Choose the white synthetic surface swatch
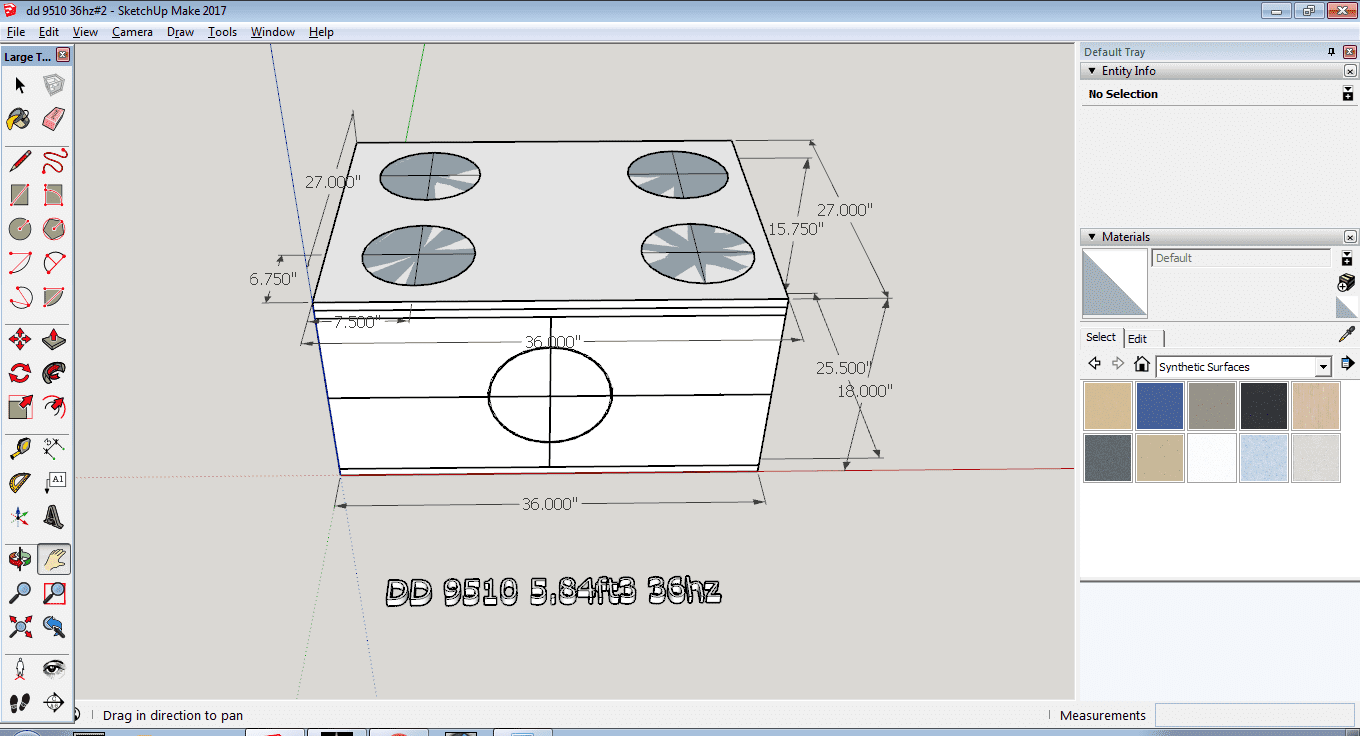 pyautogui.click(x=1212, y=458)
